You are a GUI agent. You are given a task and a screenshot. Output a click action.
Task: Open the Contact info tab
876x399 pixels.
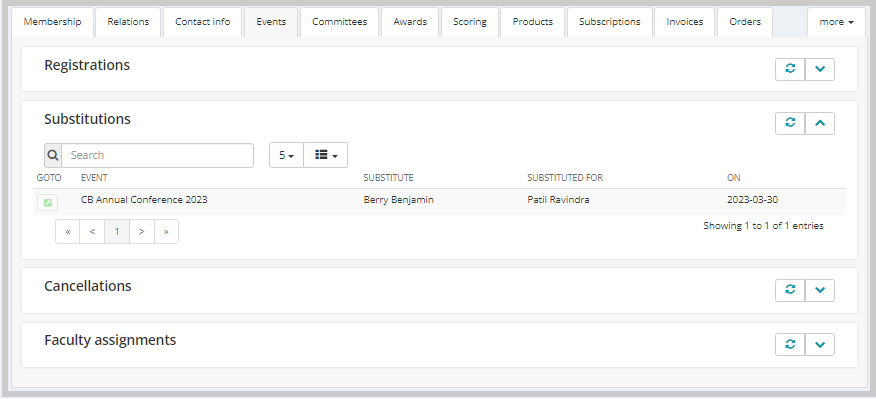202,22
